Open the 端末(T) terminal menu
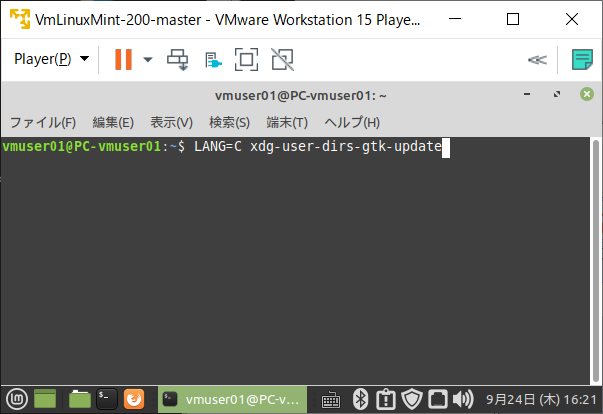This screenshot has height=414, width=603. point(287,122)
